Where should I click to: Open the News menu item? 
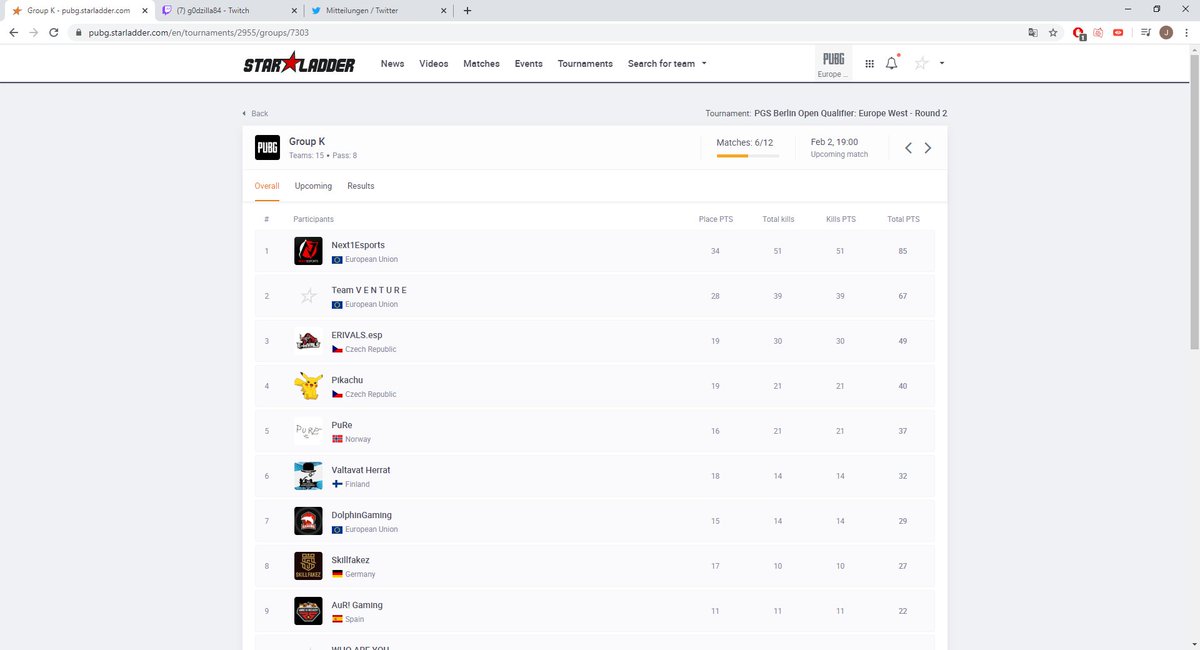pos(392,63)
